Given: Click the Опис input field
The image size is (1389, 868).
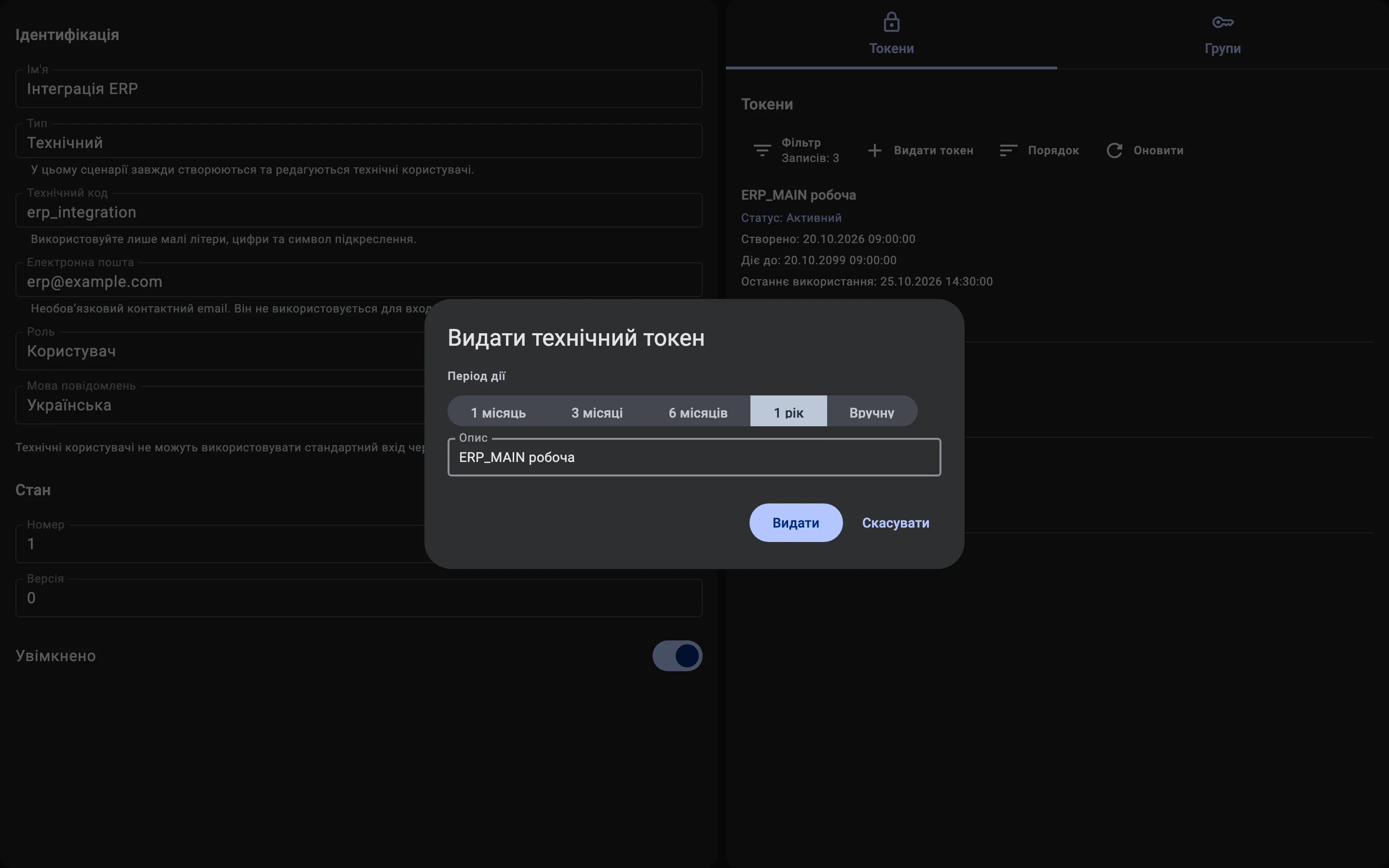Looking at the screenshot, I should coord(694,457).
